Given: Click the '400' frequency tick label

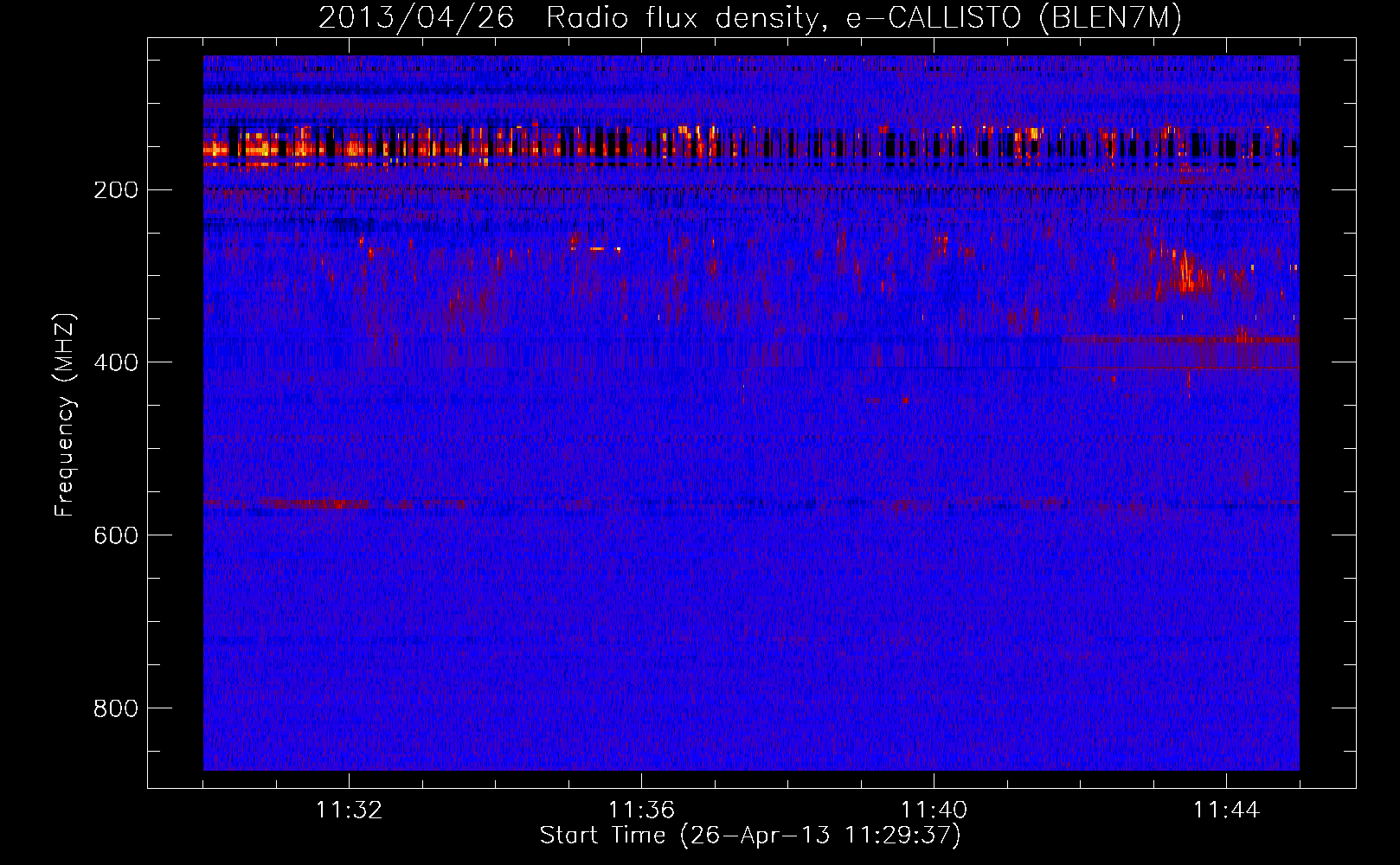Looking at the screenshot, I should pyautogui.click(x=116, y=362).
